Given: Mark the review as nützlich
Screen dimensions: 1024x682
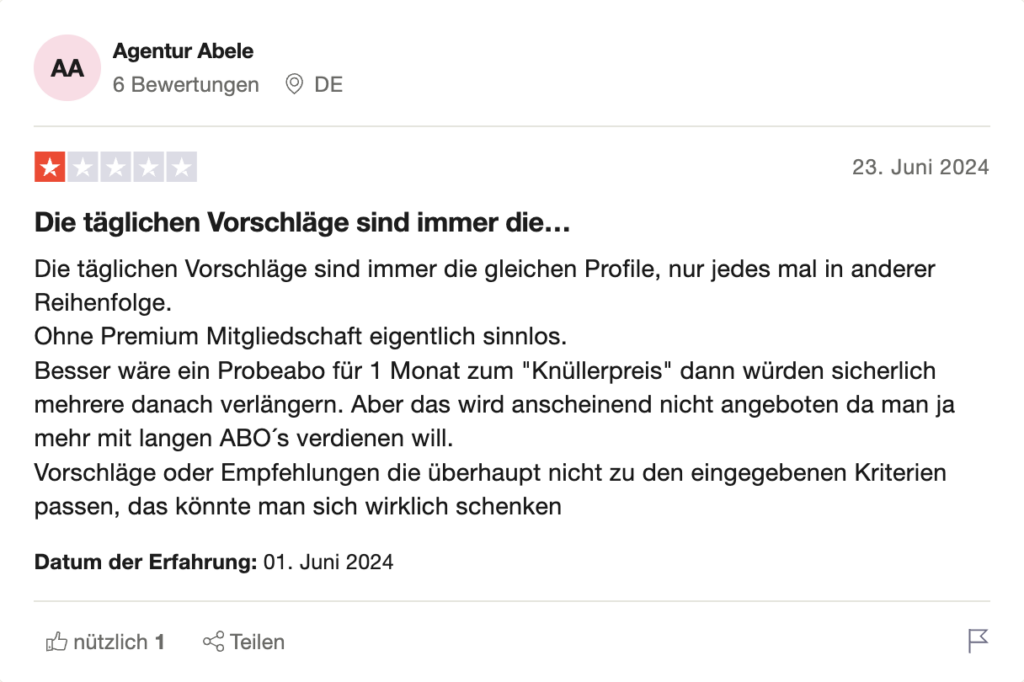Looking at the screenshot, I should coord(105,642).
